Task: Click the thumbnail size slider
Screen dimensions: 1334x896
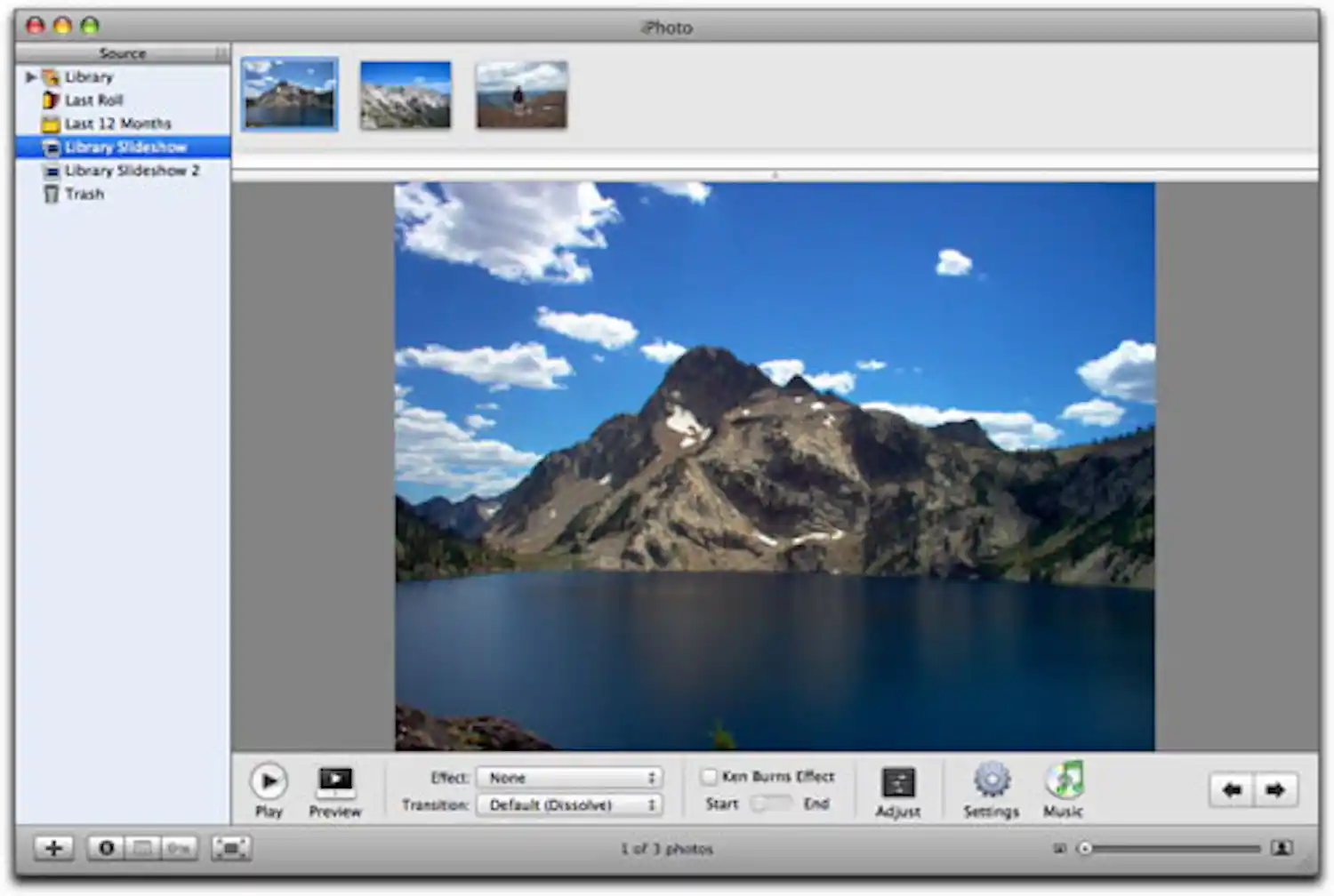Action: pos(1170,849)
